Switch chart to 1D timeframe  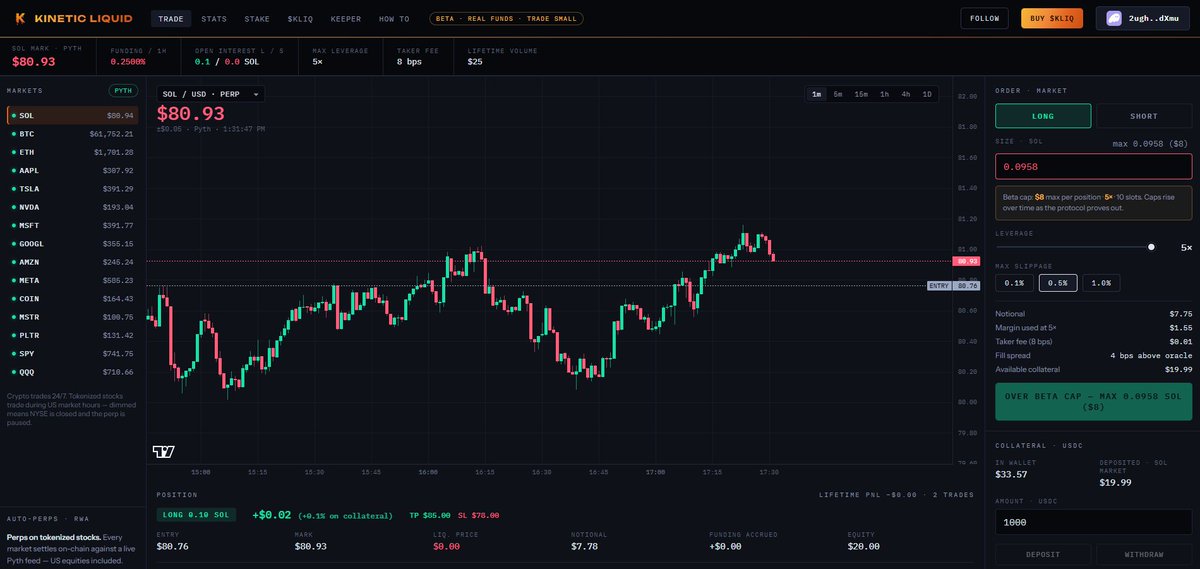coord(927,94)
